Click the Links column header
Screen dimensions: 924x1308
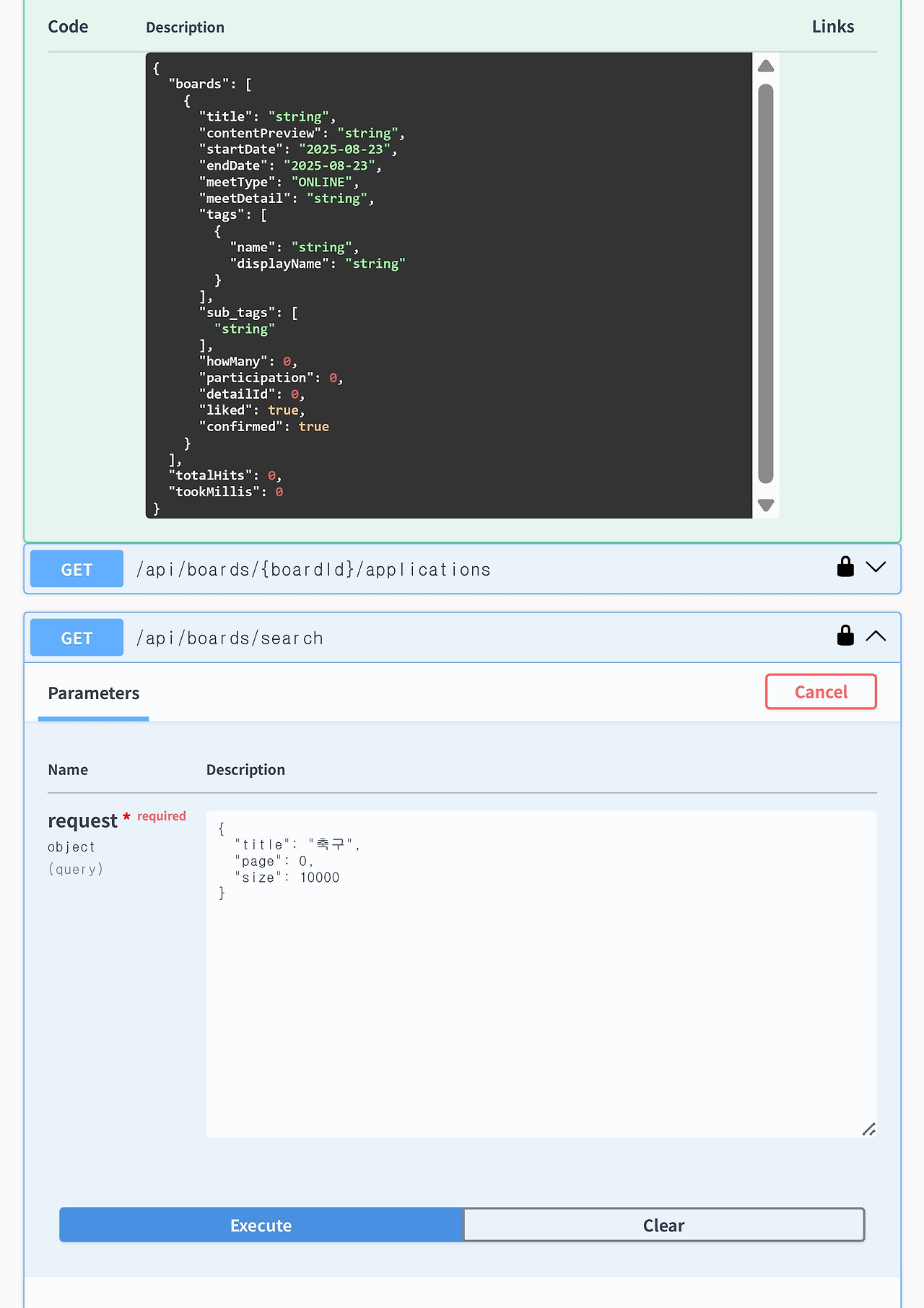(832, 27)
